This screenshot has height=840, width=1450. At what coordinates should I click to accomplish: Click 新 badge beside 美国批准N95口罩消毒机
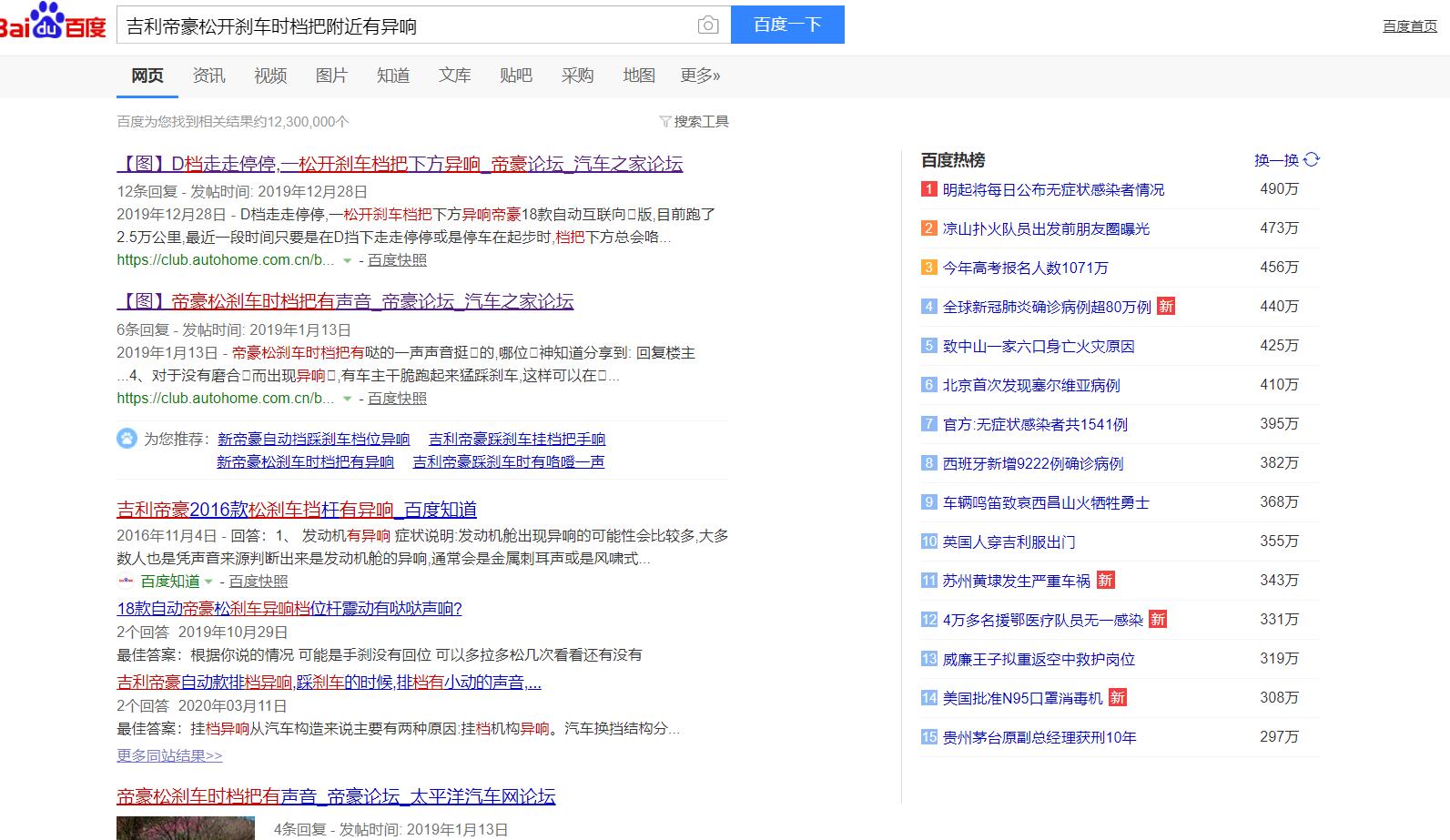[x=1118, y=697]
